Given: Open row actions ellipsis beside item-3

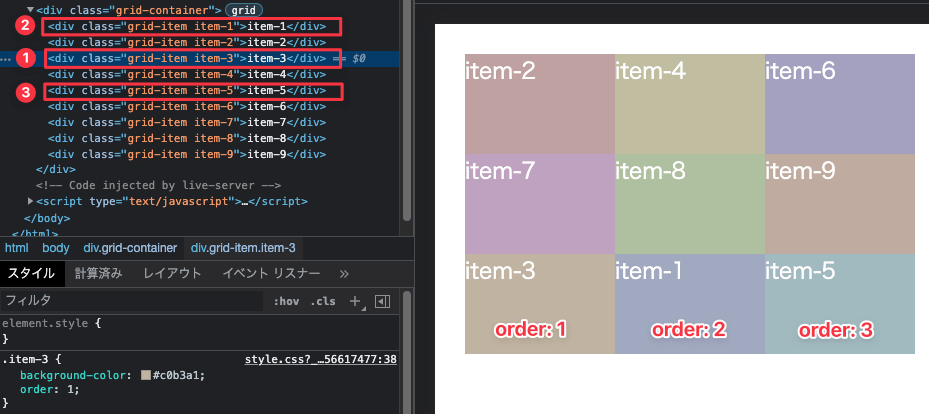Looking at the screenshot, I should click(7, 59).
